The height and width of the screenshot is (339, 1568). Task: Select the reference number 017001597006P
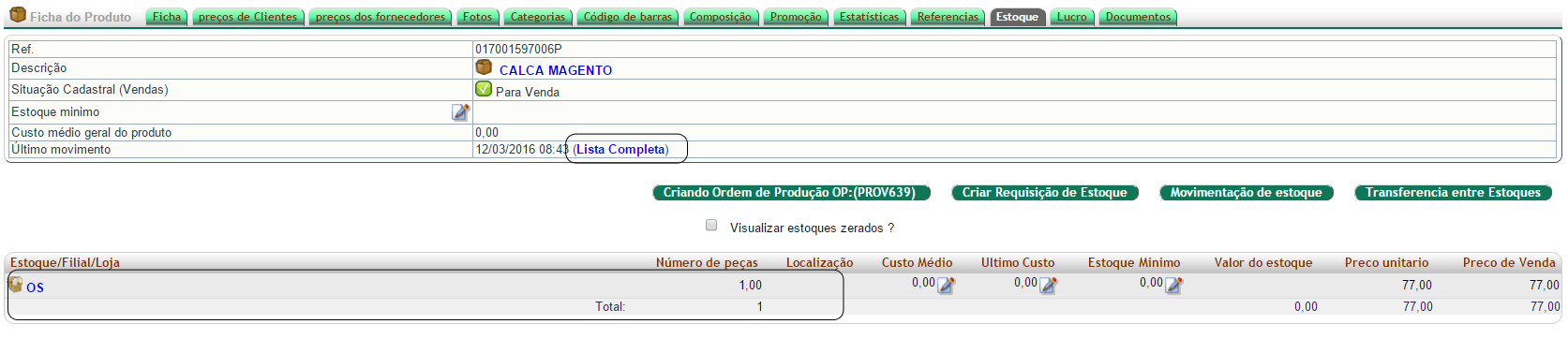[x=518, y=49]
